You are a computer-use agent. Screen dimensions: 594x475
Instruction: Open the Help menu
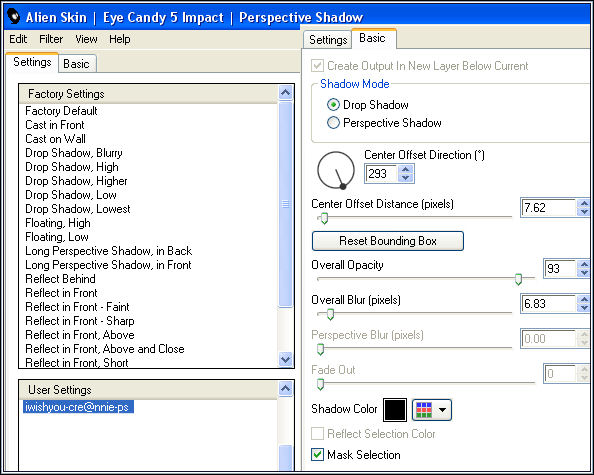[x=120, y=39]
